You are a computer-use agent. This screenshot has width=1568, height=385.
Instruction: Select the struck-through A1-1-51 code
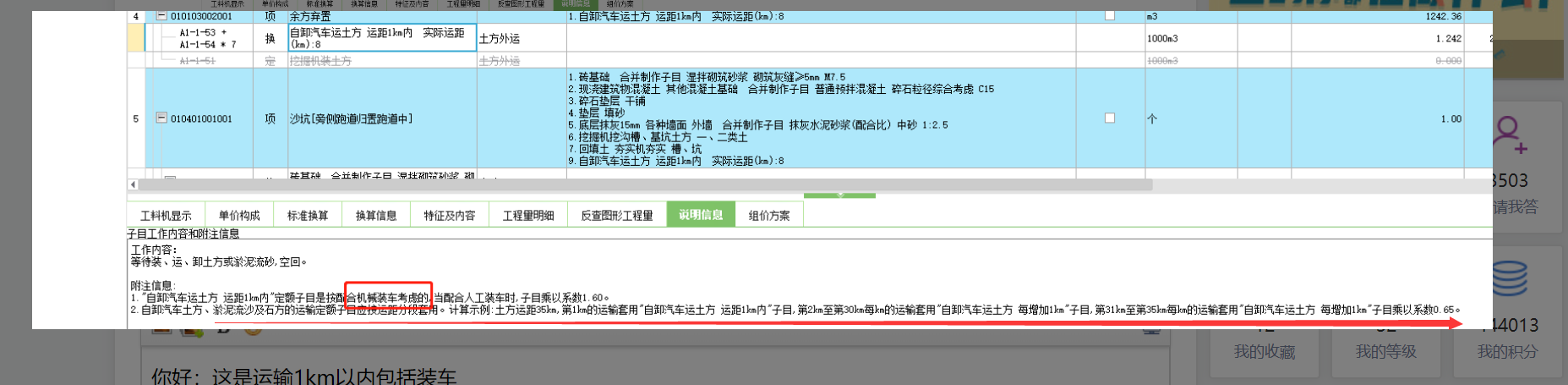tap(197, 61)
